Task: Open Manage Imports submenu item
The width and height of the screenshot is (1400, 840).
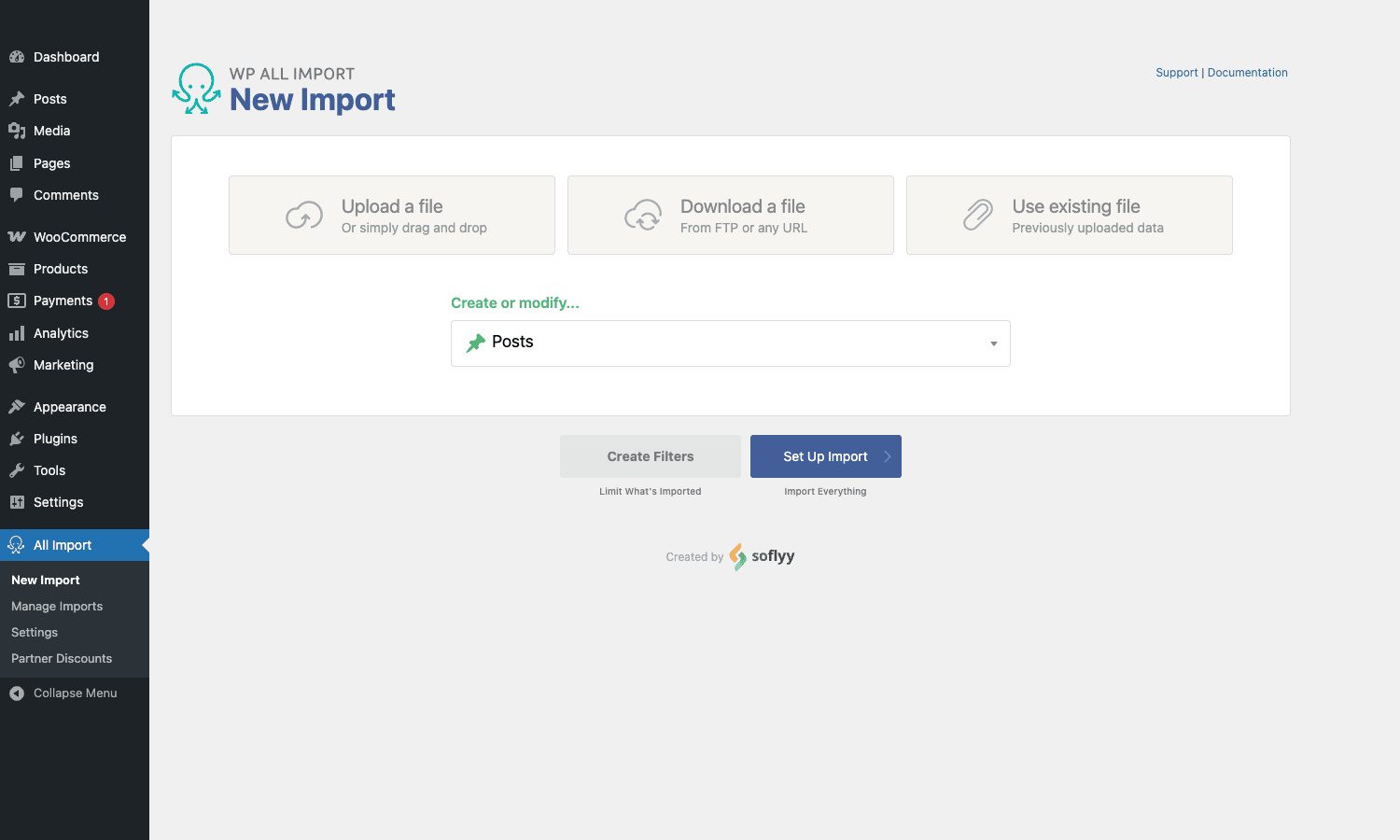Action: (57, 607)
